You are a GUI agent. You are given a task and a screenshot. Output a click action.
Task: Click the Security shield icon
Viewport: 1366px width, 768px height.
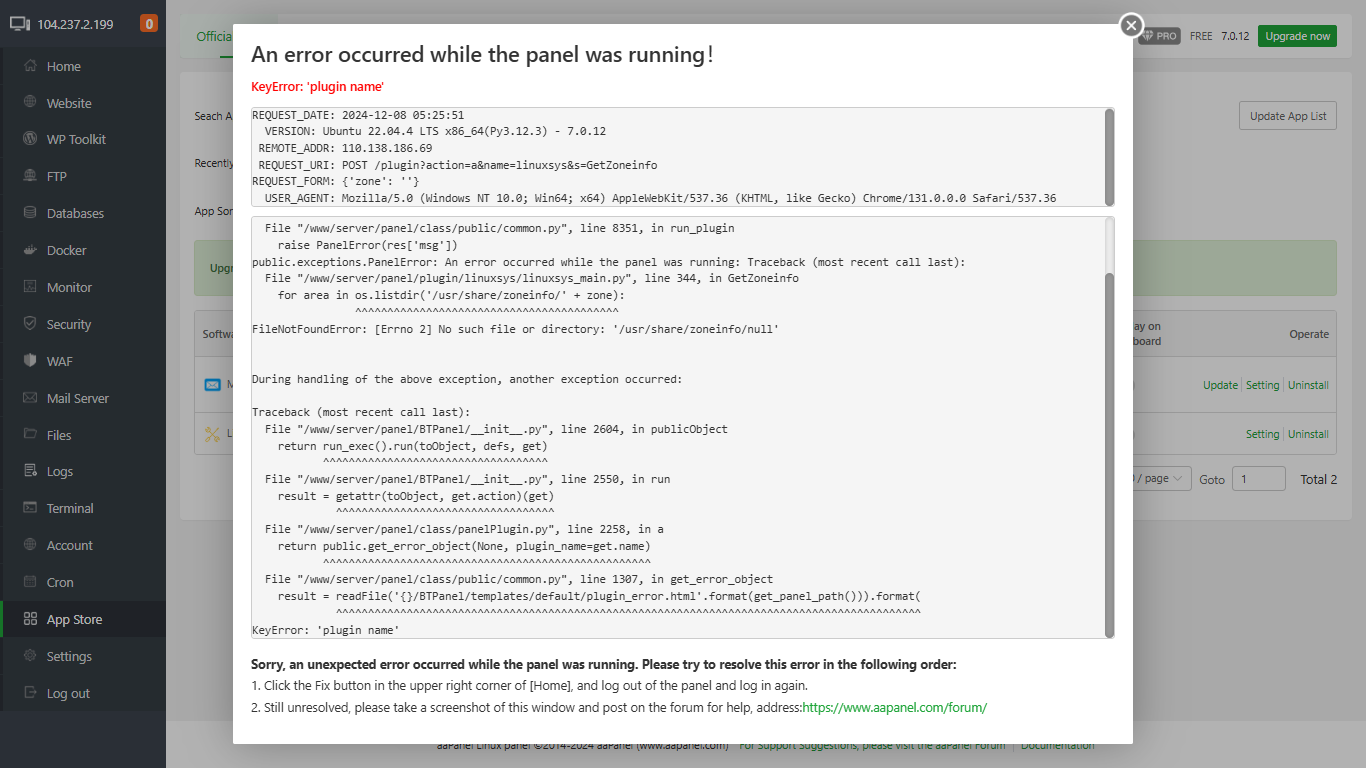coord(29,324)
